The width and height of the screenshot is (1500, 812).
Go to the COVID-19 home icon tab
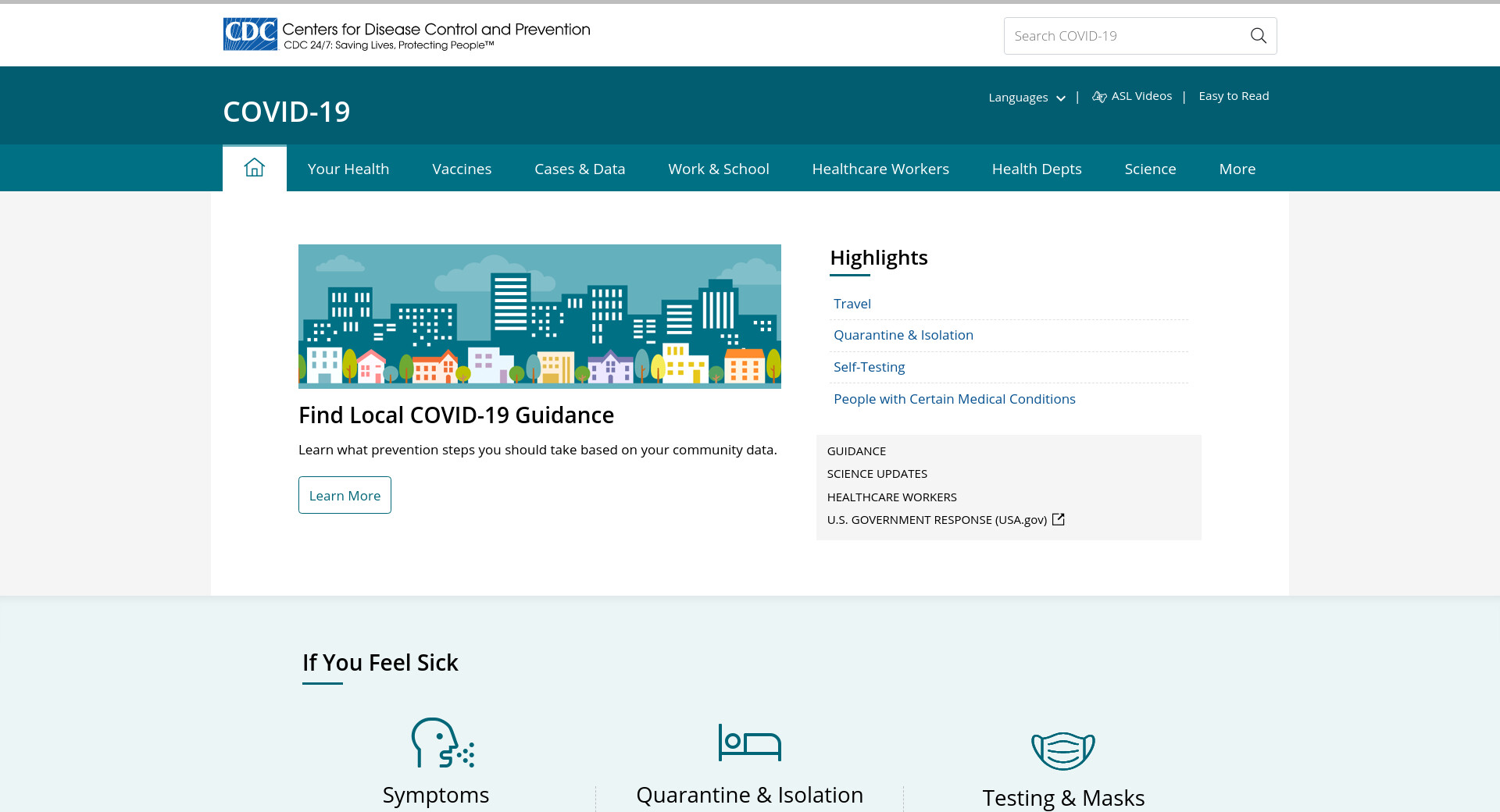[254, 168]
